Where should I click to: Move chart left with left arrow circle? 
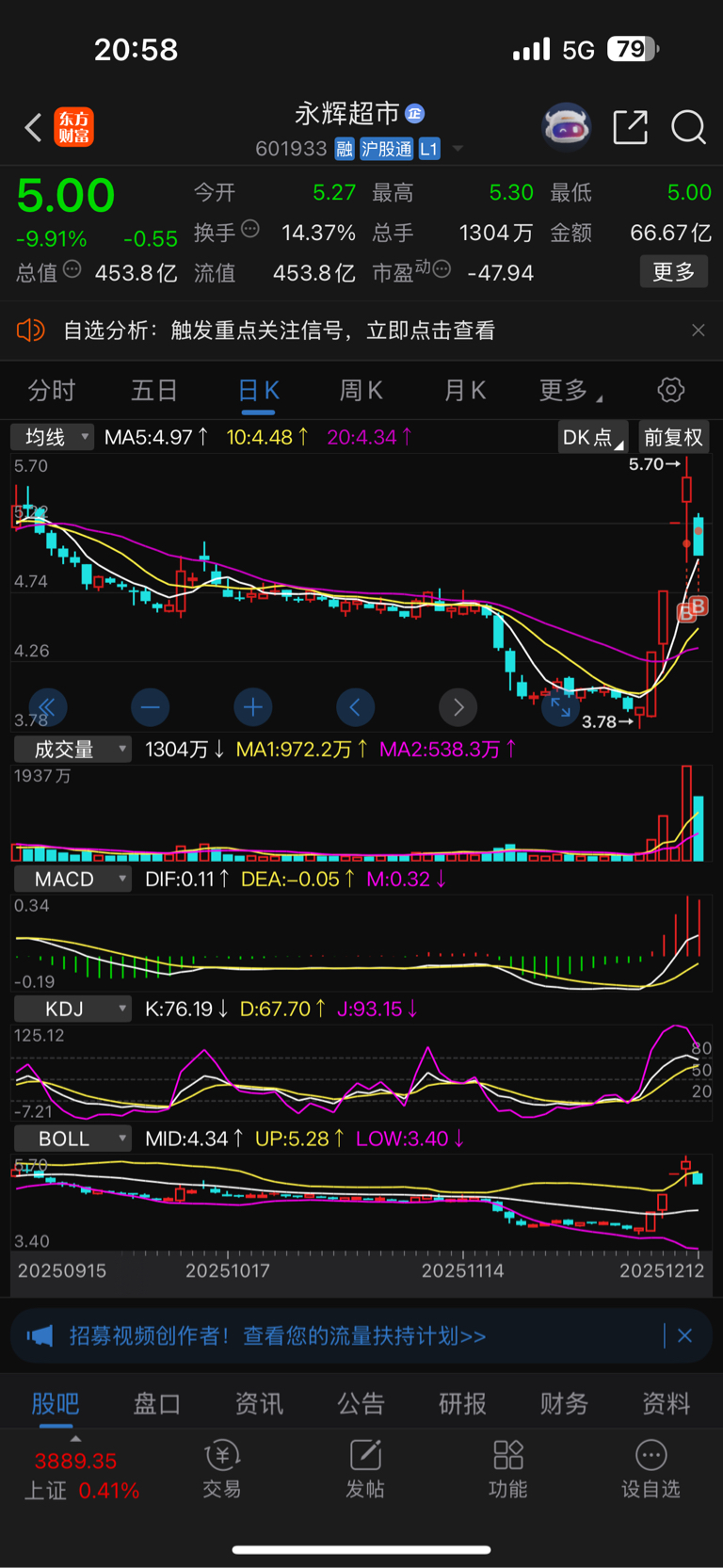click(355, 706)
